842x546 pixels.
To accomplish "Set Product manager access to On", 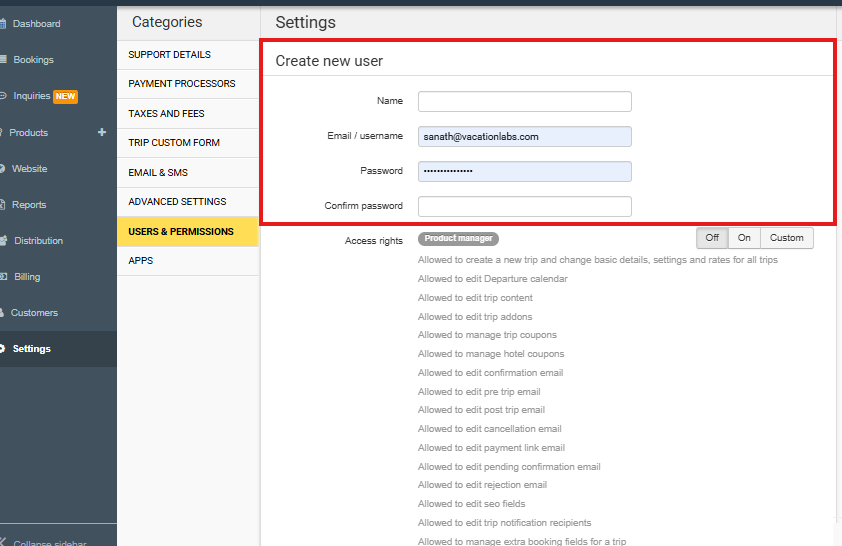I will coord(744,238).
